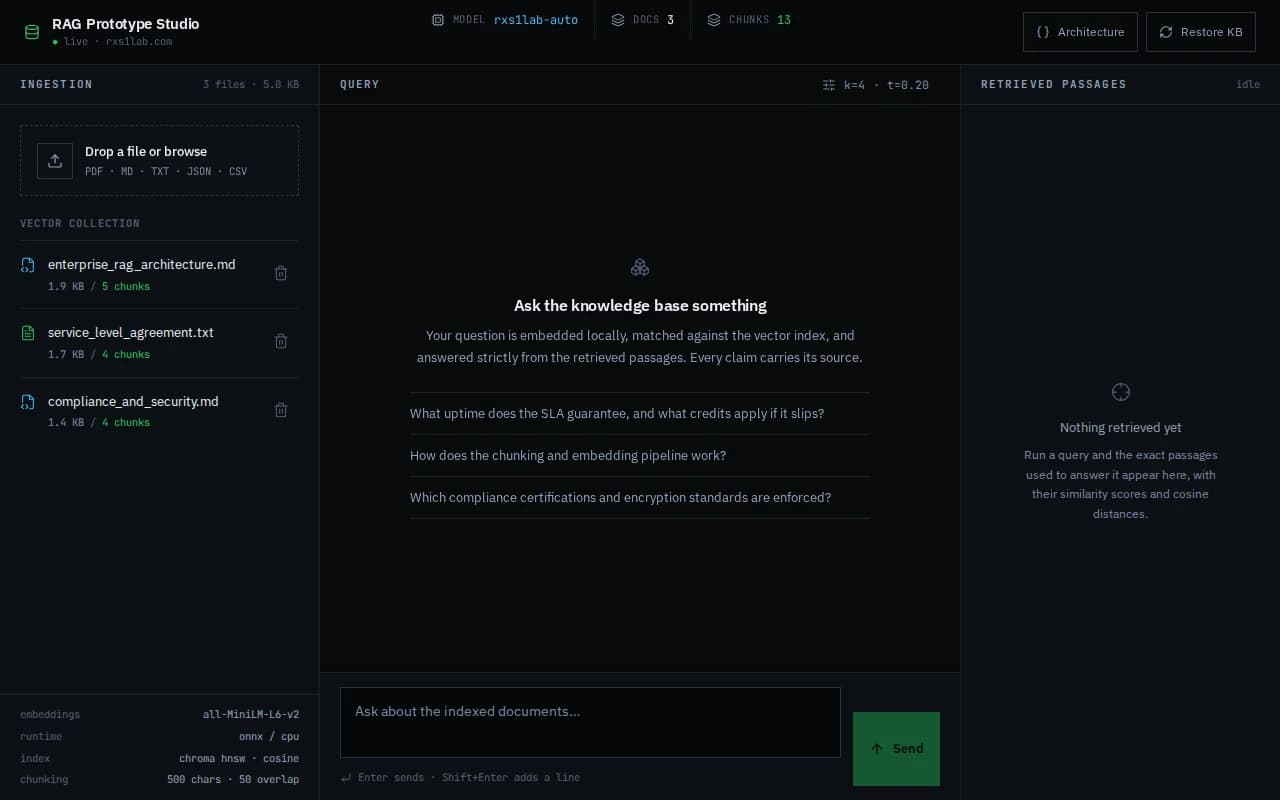Click the Restore KB button

1200,32
